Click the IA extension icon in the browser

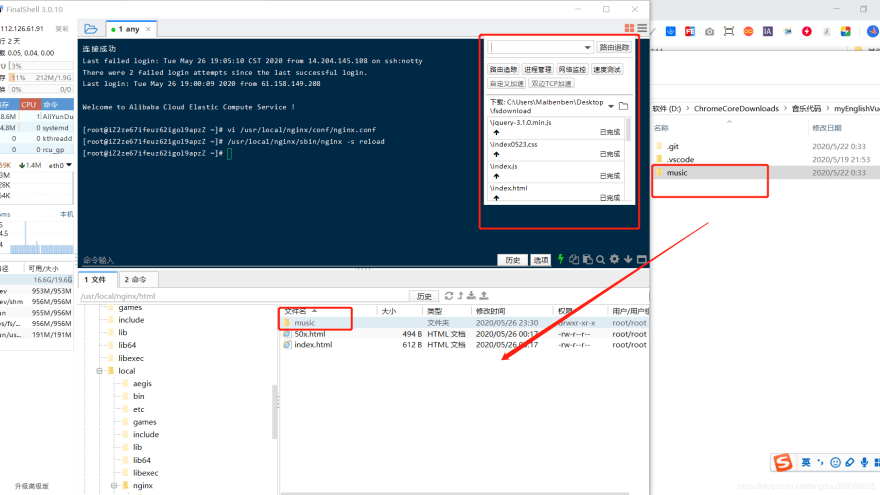[x=768, y=31]
